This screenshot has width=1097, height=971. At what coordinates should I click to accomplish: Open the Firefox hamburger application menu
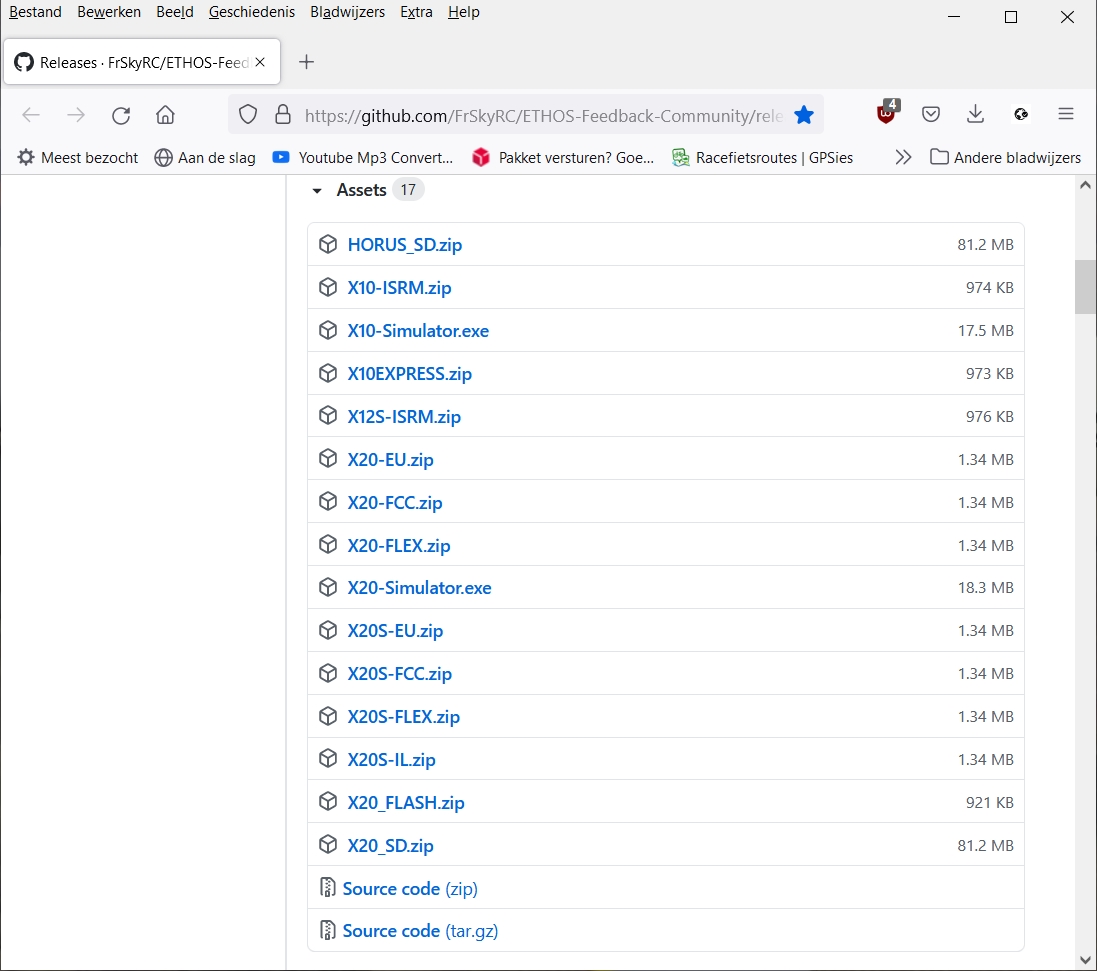click(x=1066, y=114)
